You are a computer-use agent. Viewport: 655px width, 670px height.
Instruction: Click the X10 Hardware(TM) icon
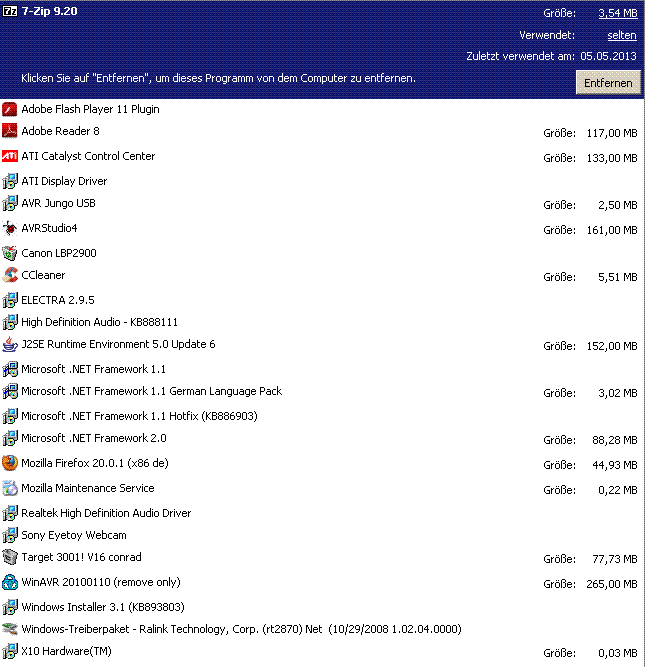tap(9, 651)
